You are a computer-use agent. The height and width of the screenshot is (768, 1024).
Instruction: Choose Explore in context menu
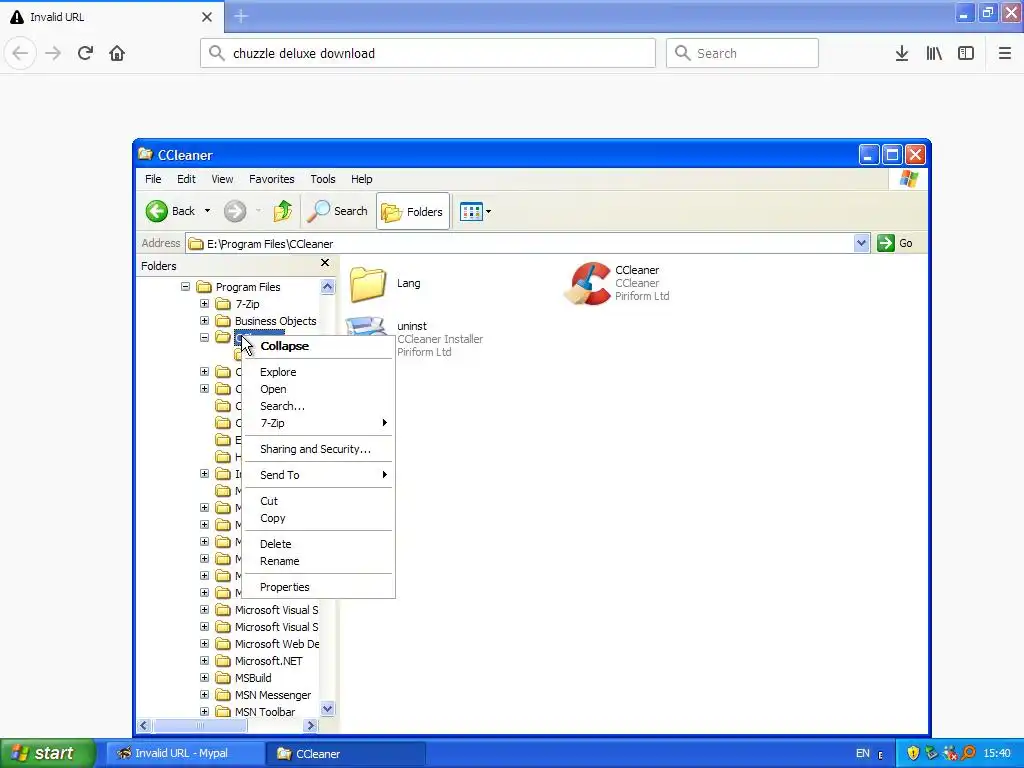318,372
